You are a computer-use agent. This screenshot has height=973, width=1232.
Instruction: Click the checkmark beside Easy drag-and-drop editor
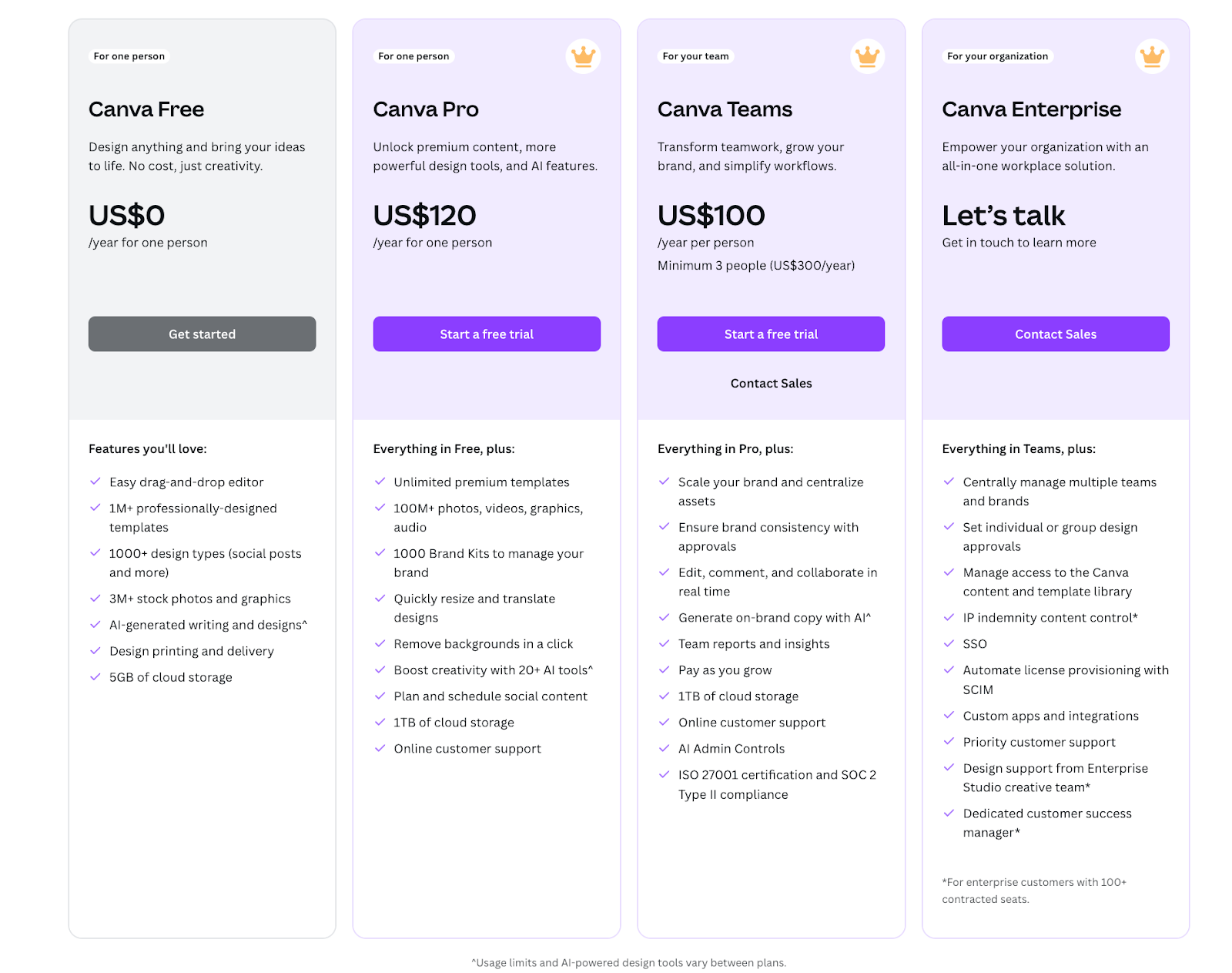coord(94,481)
